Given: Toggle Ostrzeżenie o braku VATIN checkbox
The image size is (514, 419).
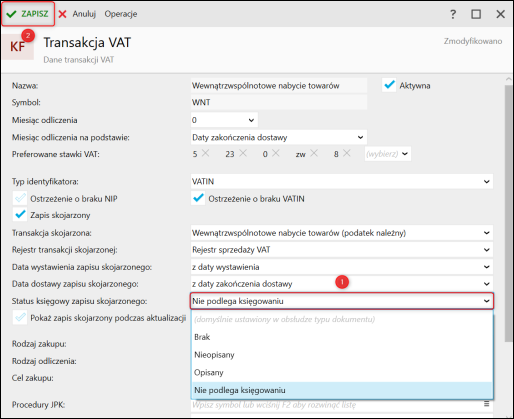Looking at the screenshot, I should point(198,198).
